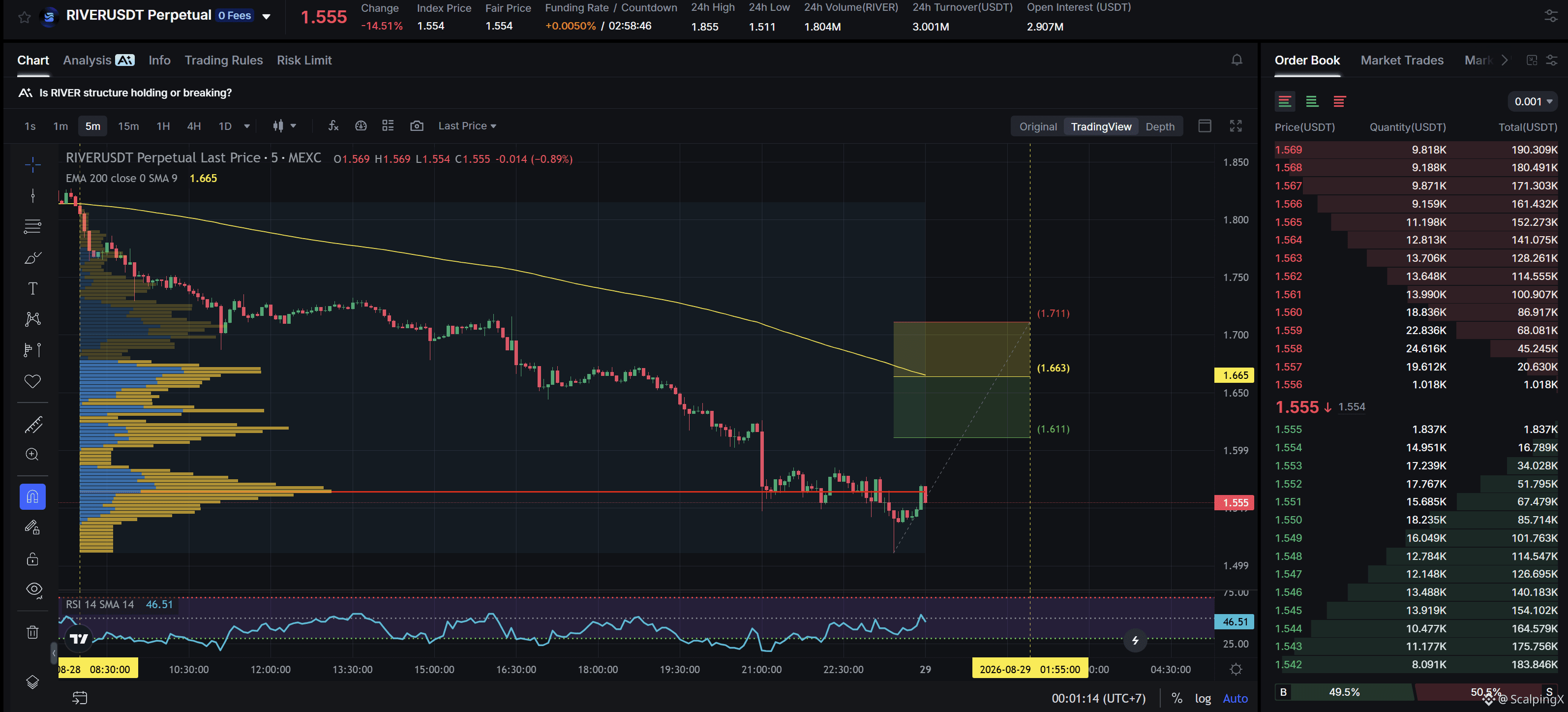Viewport: 1568px width, 712px height.
Task: Select the text annotation tool
Action: coord(33,289)
